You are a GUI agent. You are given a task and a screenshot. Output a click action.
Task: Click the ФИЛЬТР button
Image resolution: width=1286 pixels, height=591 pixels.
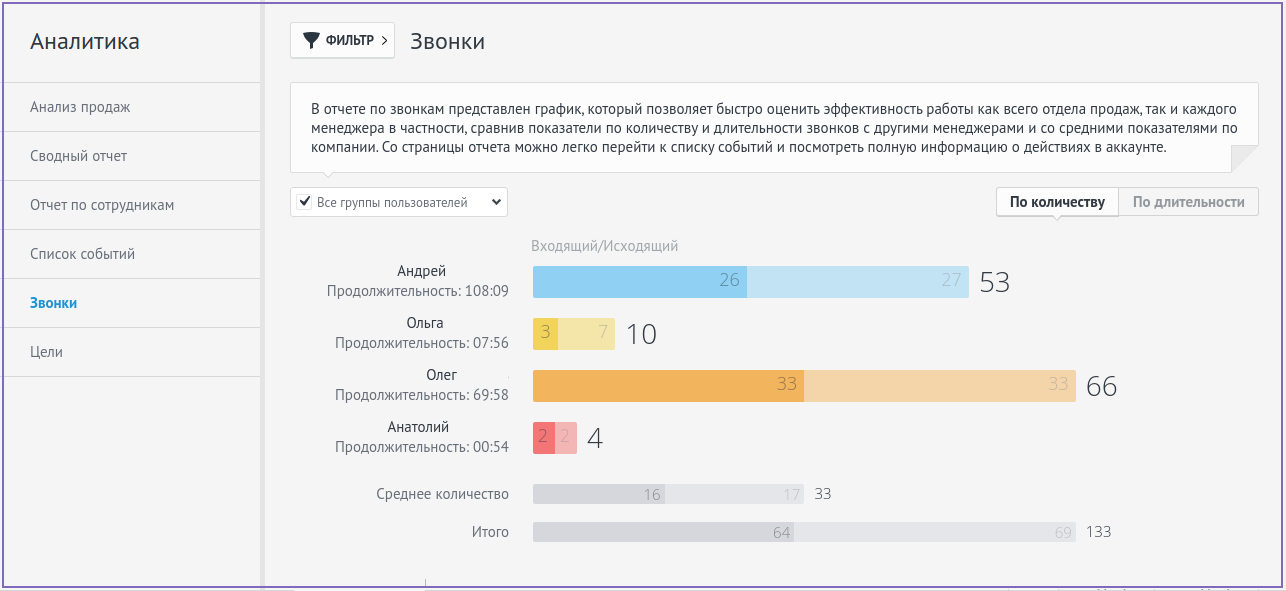[x=342, y=41]
